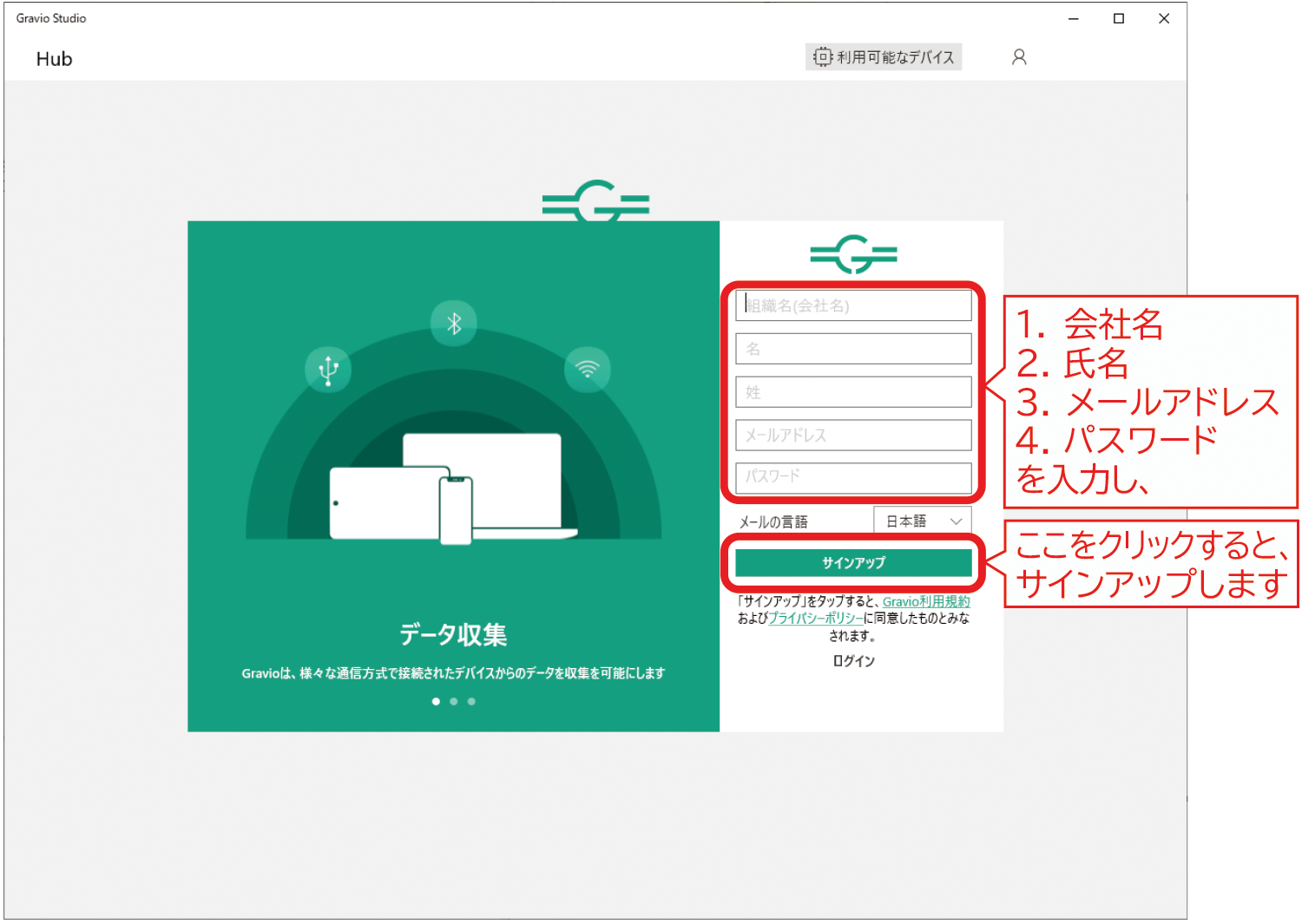The height and width of the screenshot is (924, 1302).
Task: Click the Wi-Fi icon in illustration
Action: coord(588,370)
